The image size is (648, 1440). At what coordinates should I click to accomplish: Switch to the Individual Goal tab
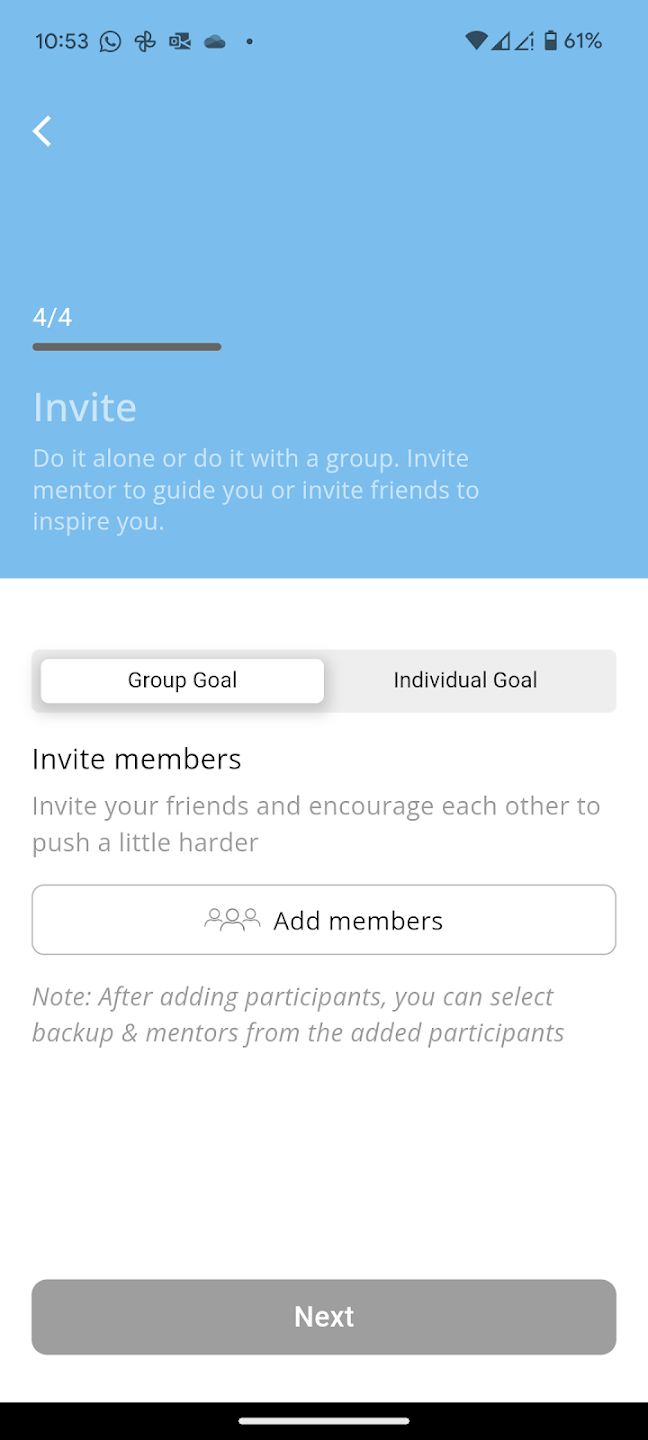tap(465, 680)
